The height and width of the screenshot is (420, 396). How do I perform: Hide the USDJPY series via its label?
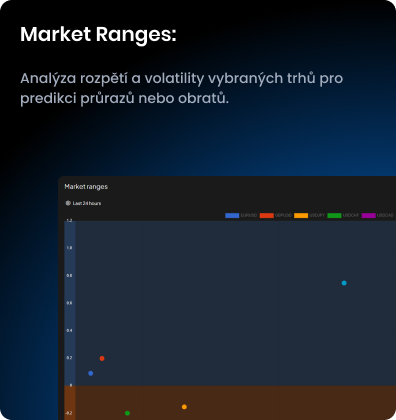(317, 215)
